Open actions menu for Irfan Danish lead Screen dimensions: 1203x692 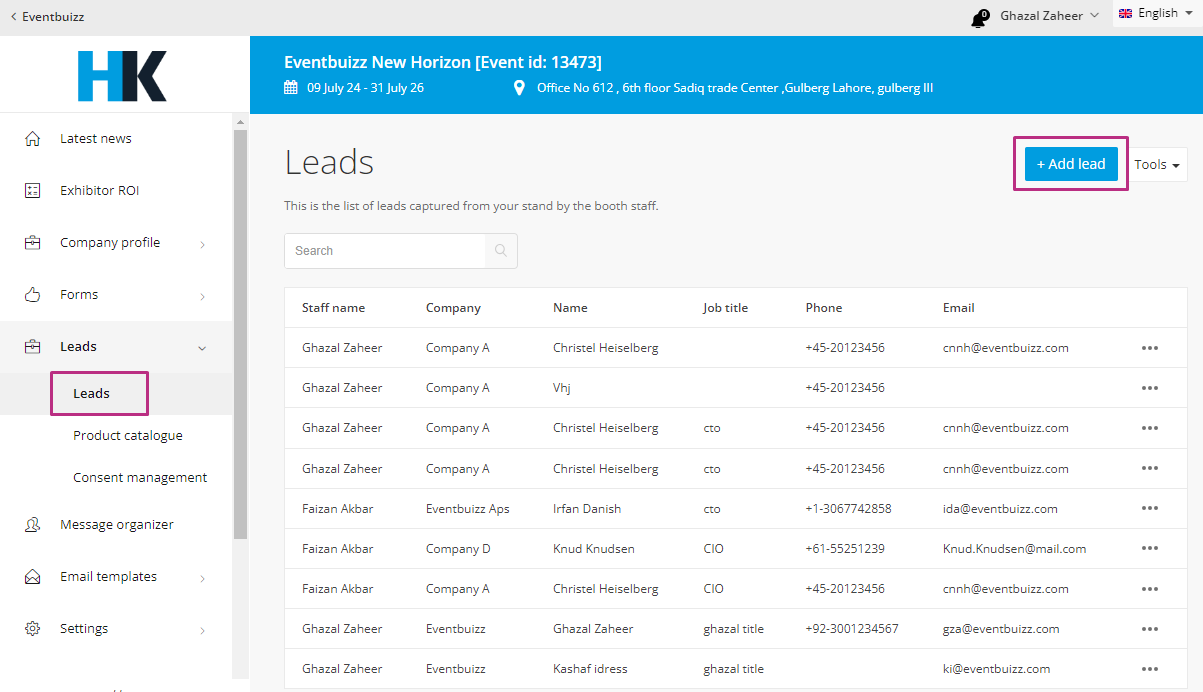1150,509
